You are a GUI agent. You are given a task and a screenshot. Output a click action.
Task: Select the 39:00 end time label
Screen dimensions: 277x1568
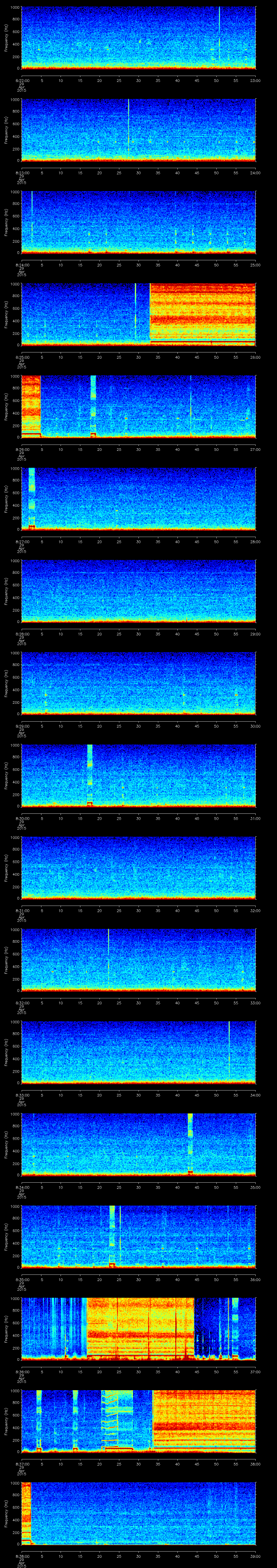point(256,1556)
